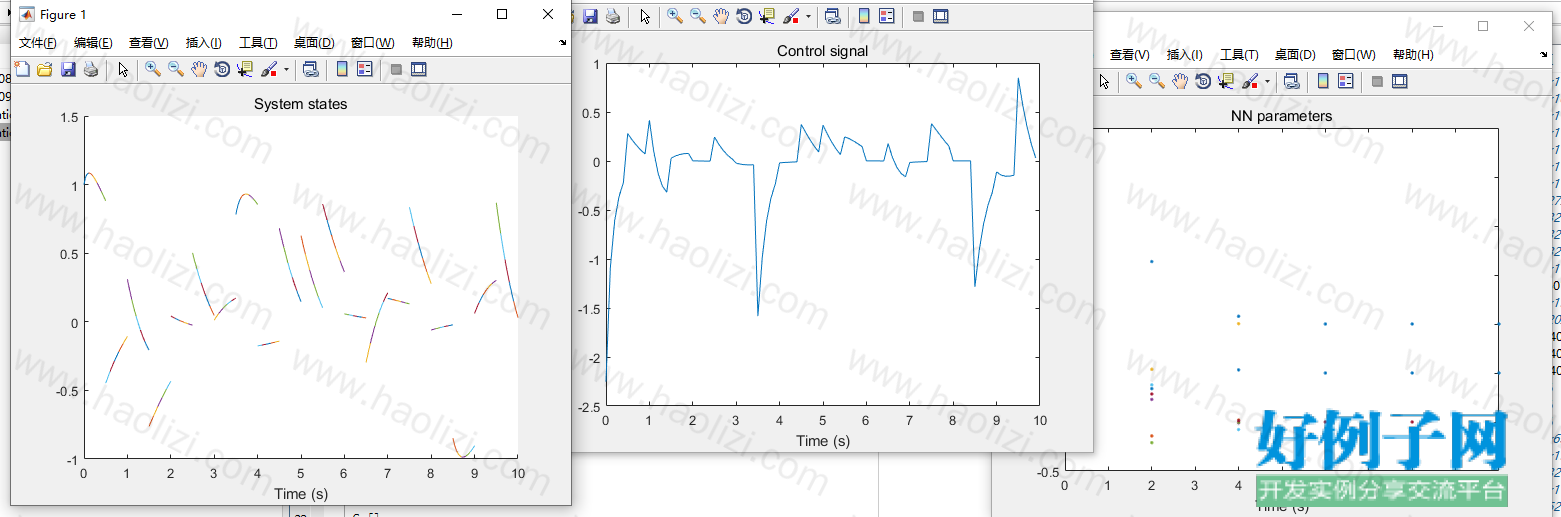This screenshot has height=517, width=1561.
Task: Brush tool in Control signal figure toolbar
Action: (791, 16)
